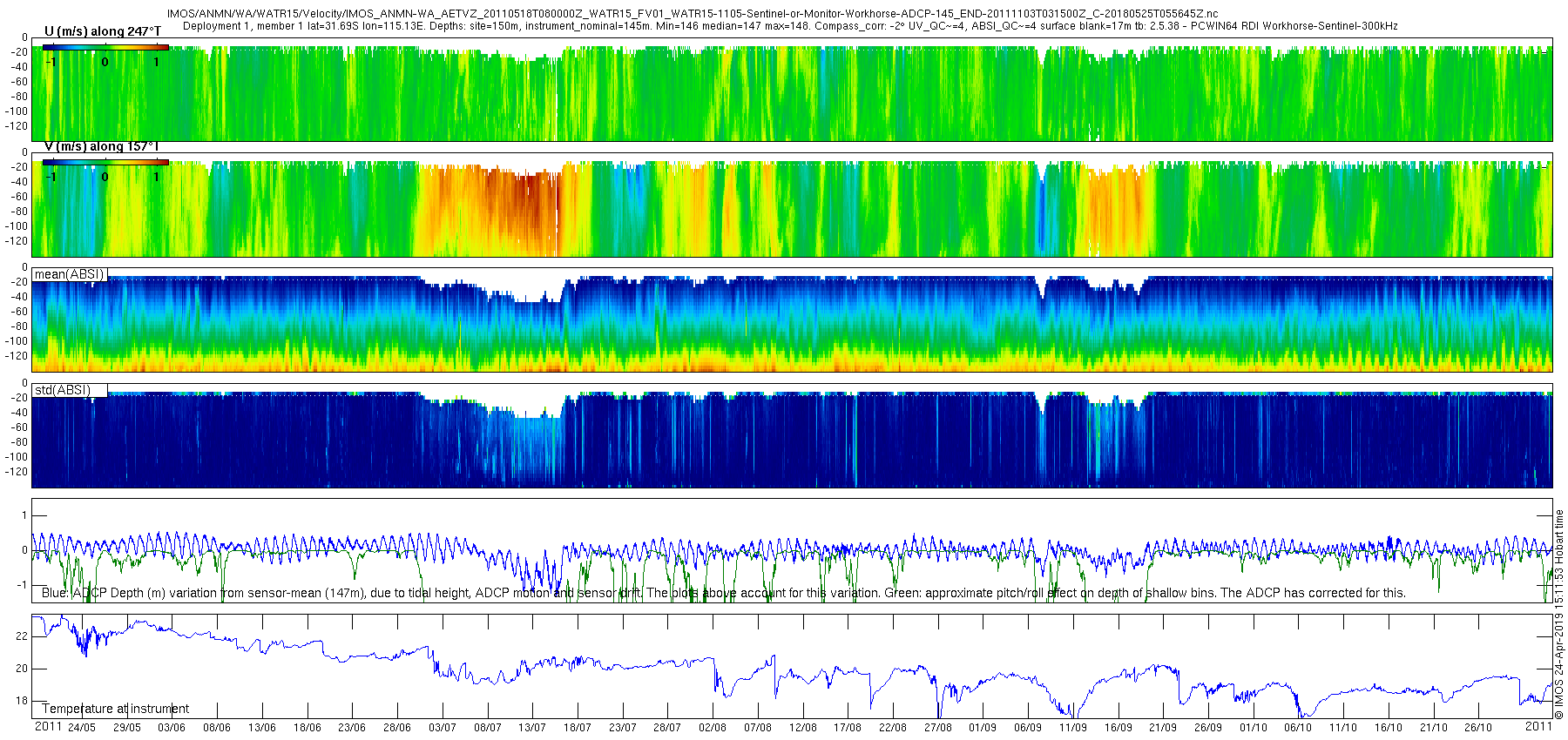Click the '18/06' date tick label
Viewport: 1568px width, 740px height.
308,728
